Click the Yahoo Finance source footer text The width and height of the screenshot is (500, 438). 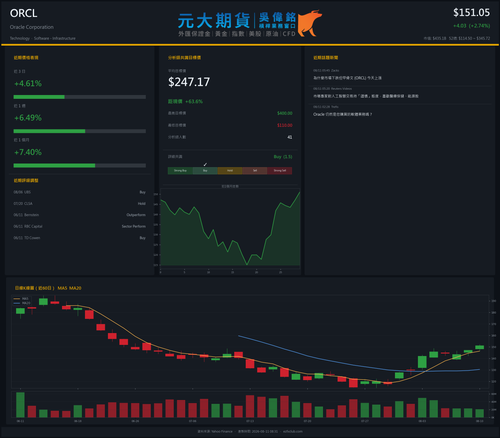(215, 431)
